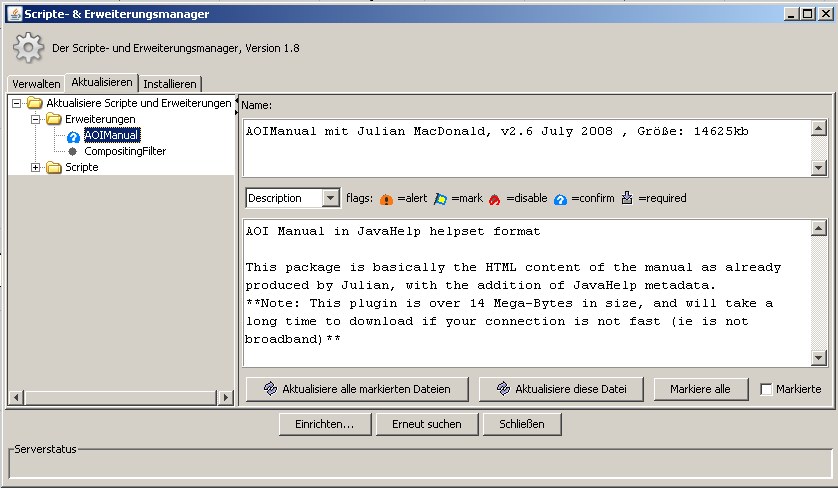Image resolution: width=838 pixels, height=488 pixels.
Task: Maximize the Scripte- & Erweiterungsmanager window
Action: point(808,14)
